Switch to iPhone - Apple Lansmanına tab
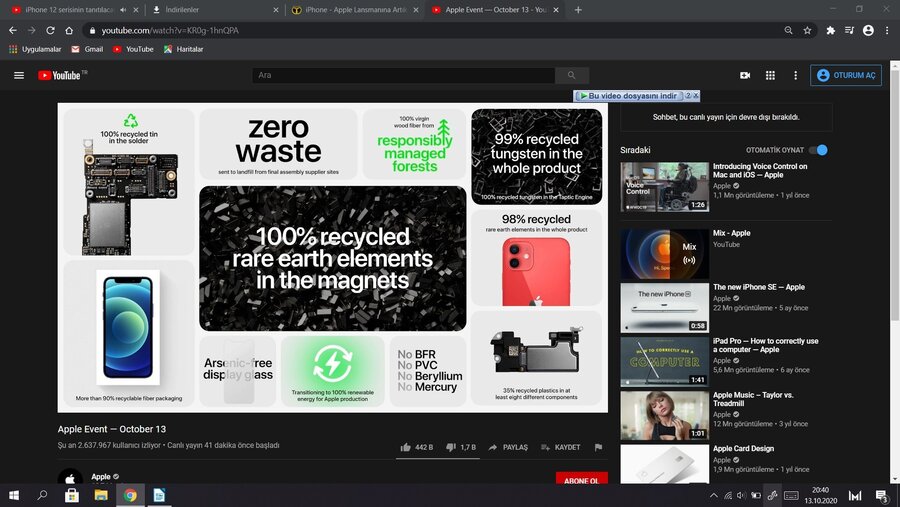This screenshot has height=507, width=900. (356, 10)
